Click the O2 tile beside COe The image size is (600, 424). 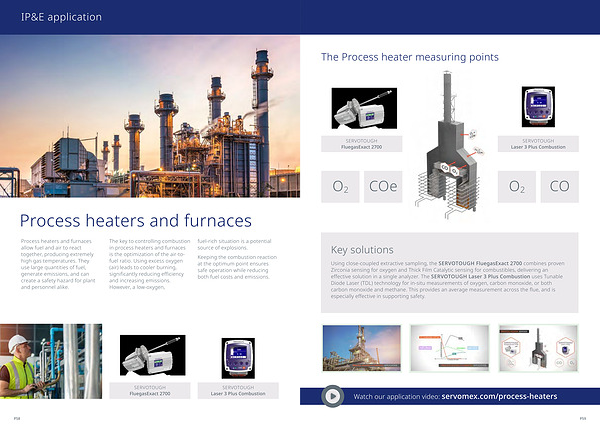341,186
